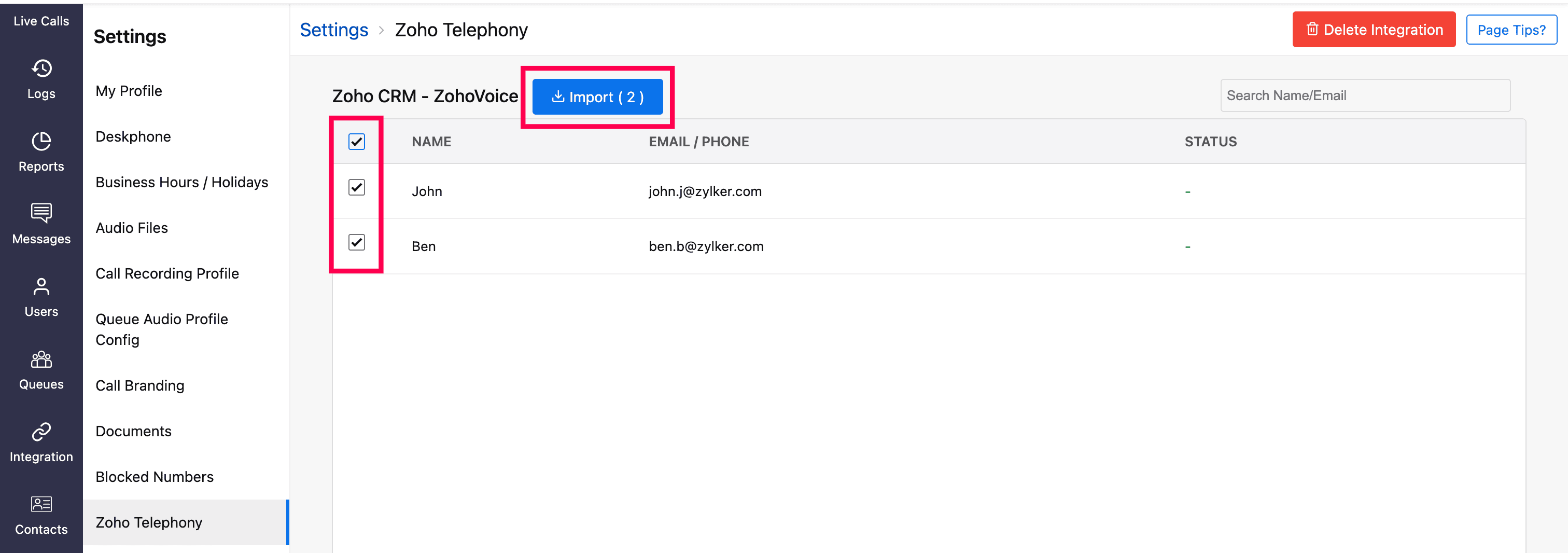The image size is (1568, 553).
Task: Click the trash icon in Delete Integration
Action: pyautogui.click(x=1312, y=29)
